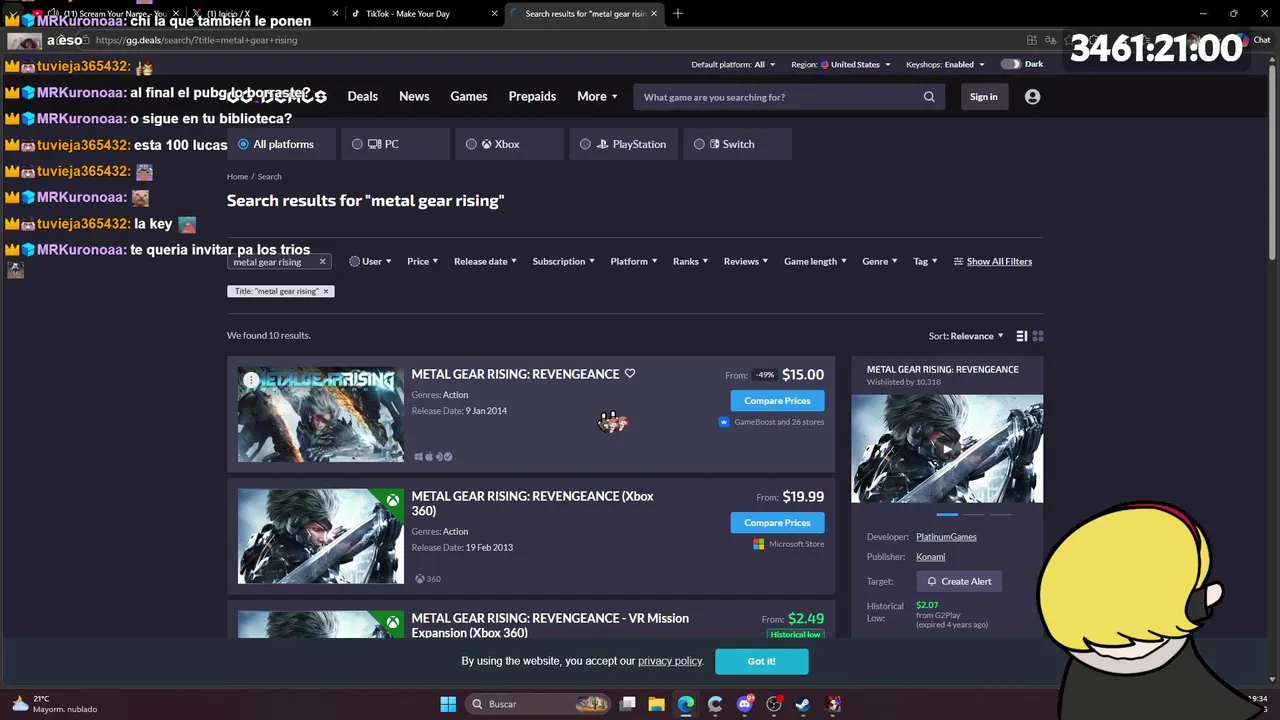This screenshot has height=720, width=1280.
Task: Expand the More navigation menu
Action: point(597,97)
